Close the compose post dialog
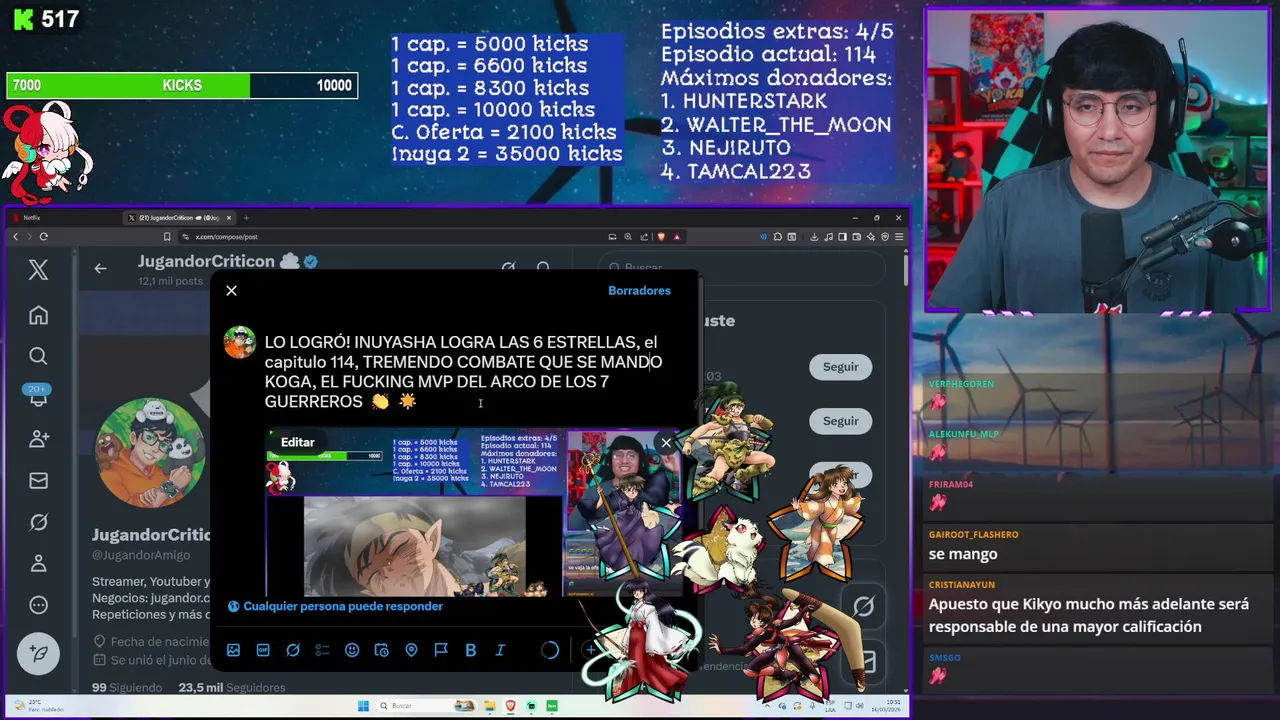 231,290
